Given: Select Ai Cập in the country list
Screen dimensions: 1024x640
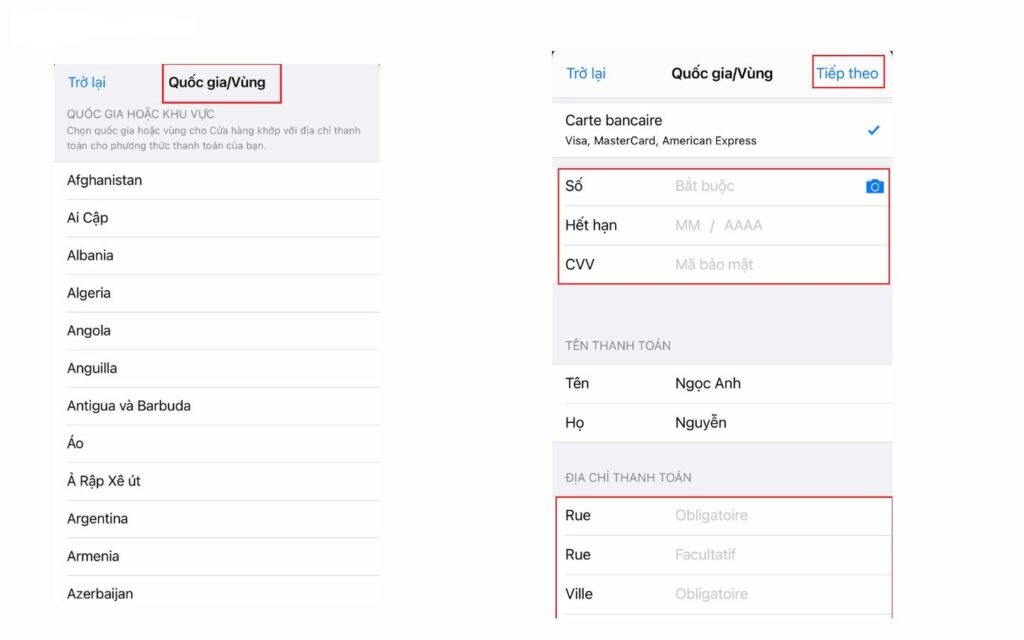Looking at the screenshot, I should (x=88, y=217).
